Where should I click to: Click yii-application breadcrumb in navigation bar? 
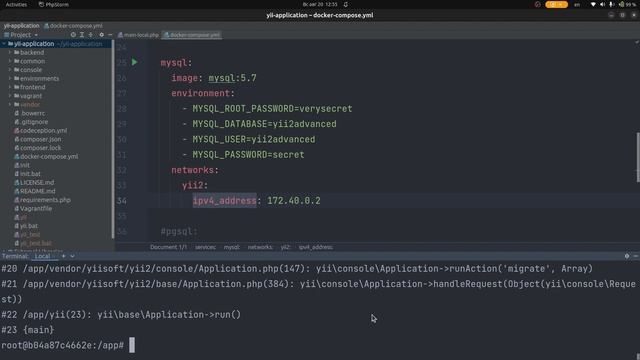[x=22, y=26]
